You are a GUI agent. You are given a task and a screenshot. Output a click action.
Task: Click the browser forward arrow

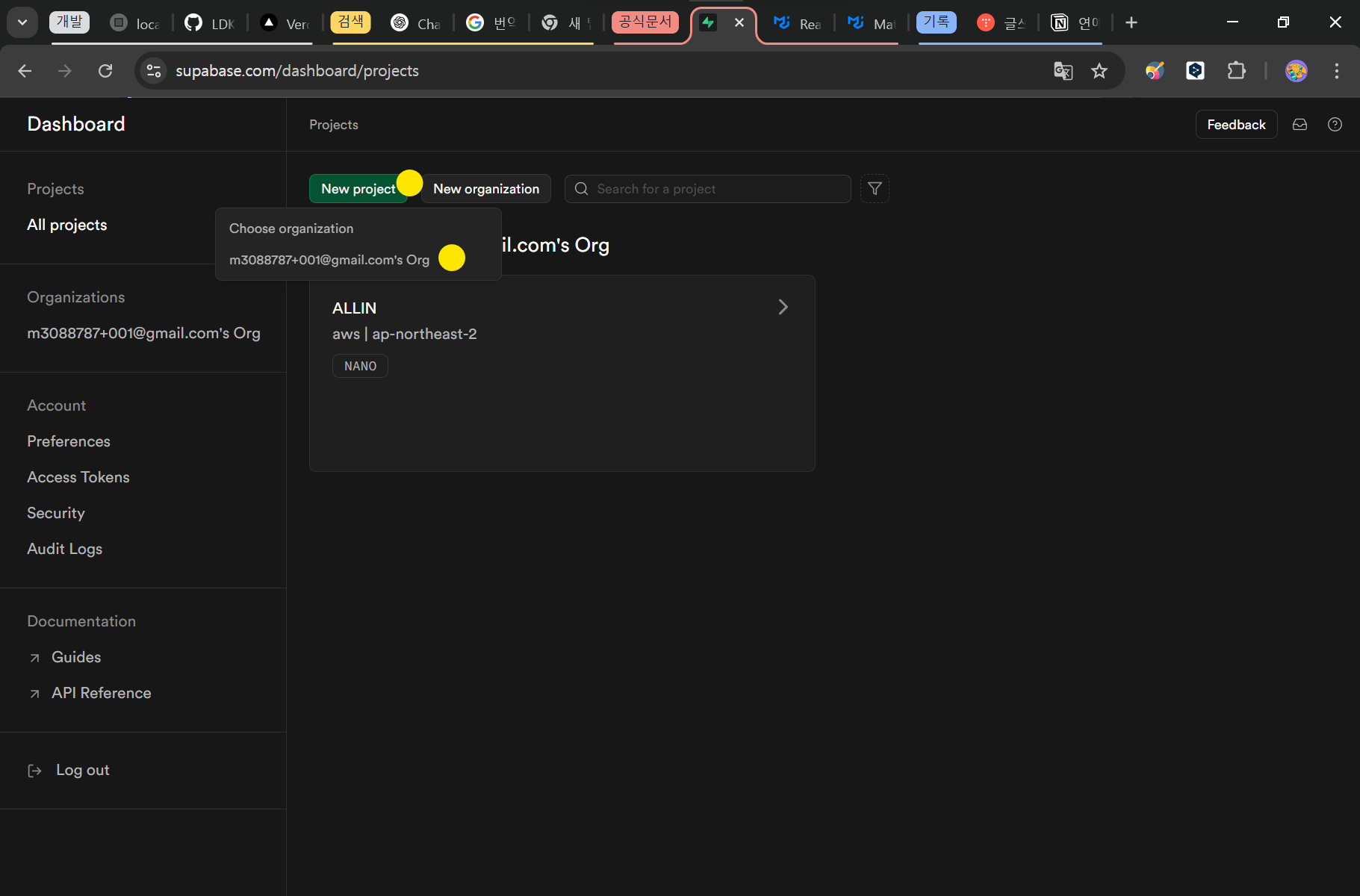coord(65,71)
